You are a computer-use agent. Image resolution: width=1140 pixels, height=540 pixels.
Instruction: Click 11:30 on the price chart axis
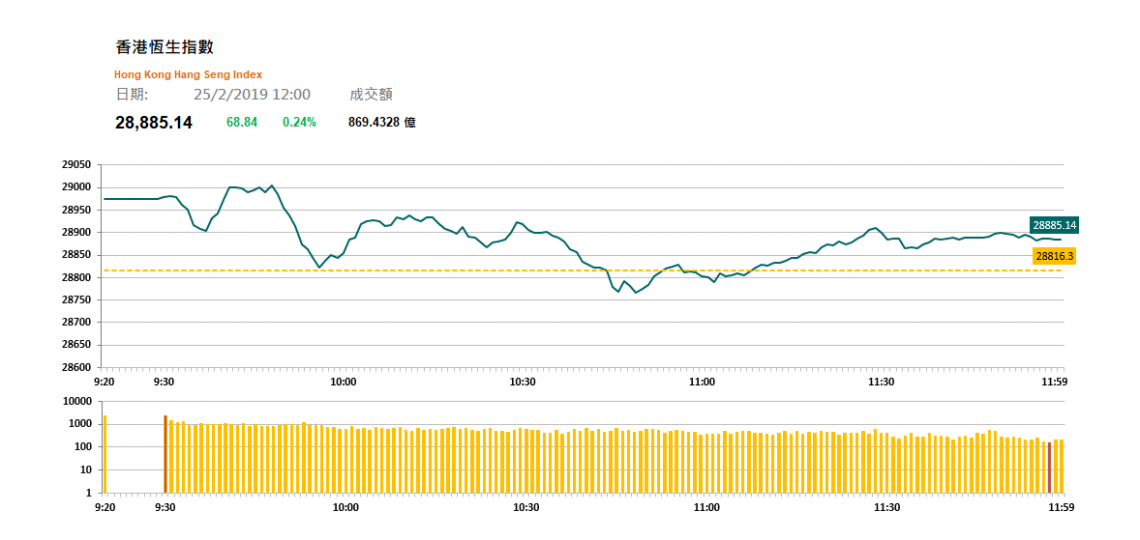point(880,381)
